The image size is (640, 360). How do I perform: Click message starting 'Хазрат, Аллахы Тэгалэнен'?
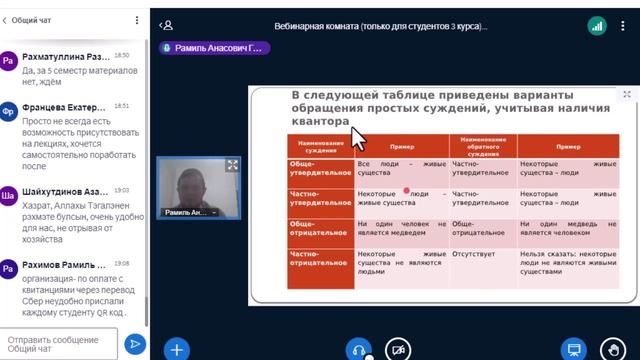[x=83, y=222]
